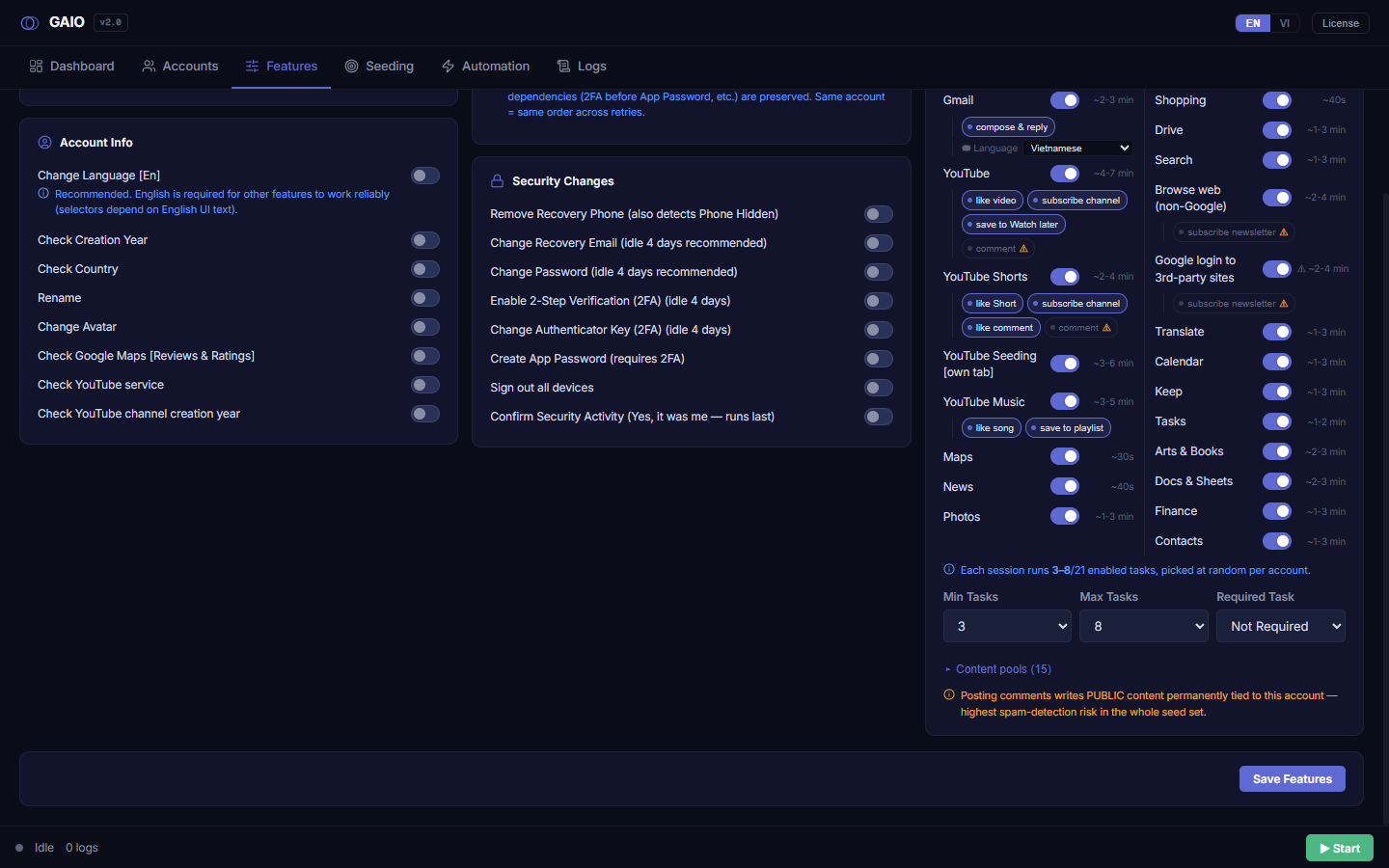1389x868 pixels.
Task: Switch interface language to VI
Action: [x=1285, y=23]
